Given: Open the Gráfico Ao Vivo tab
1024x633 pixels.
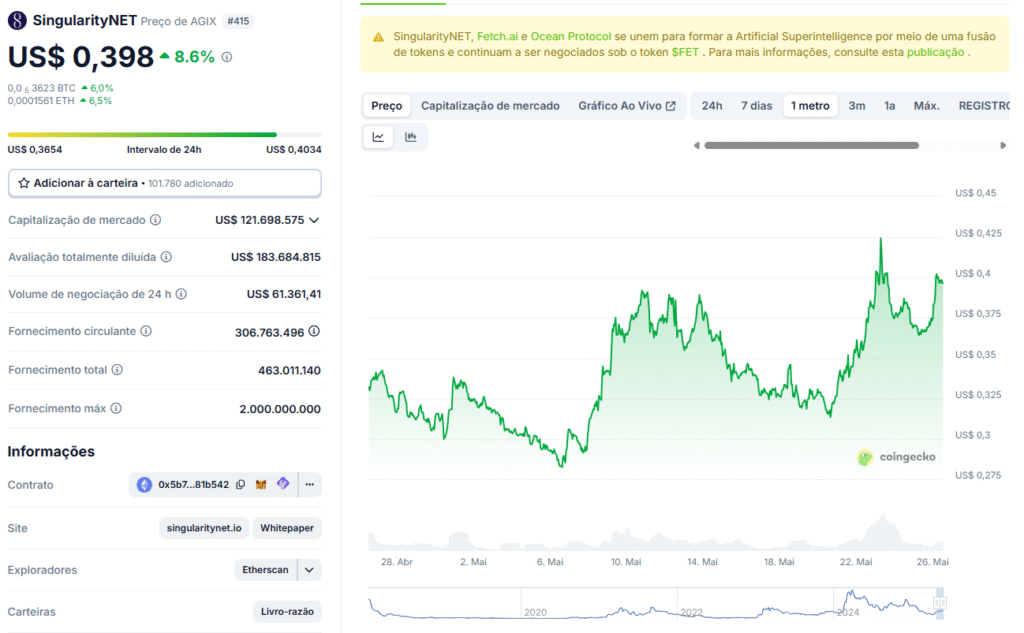Looking at the screenshot, I should (x=628, y=104).
